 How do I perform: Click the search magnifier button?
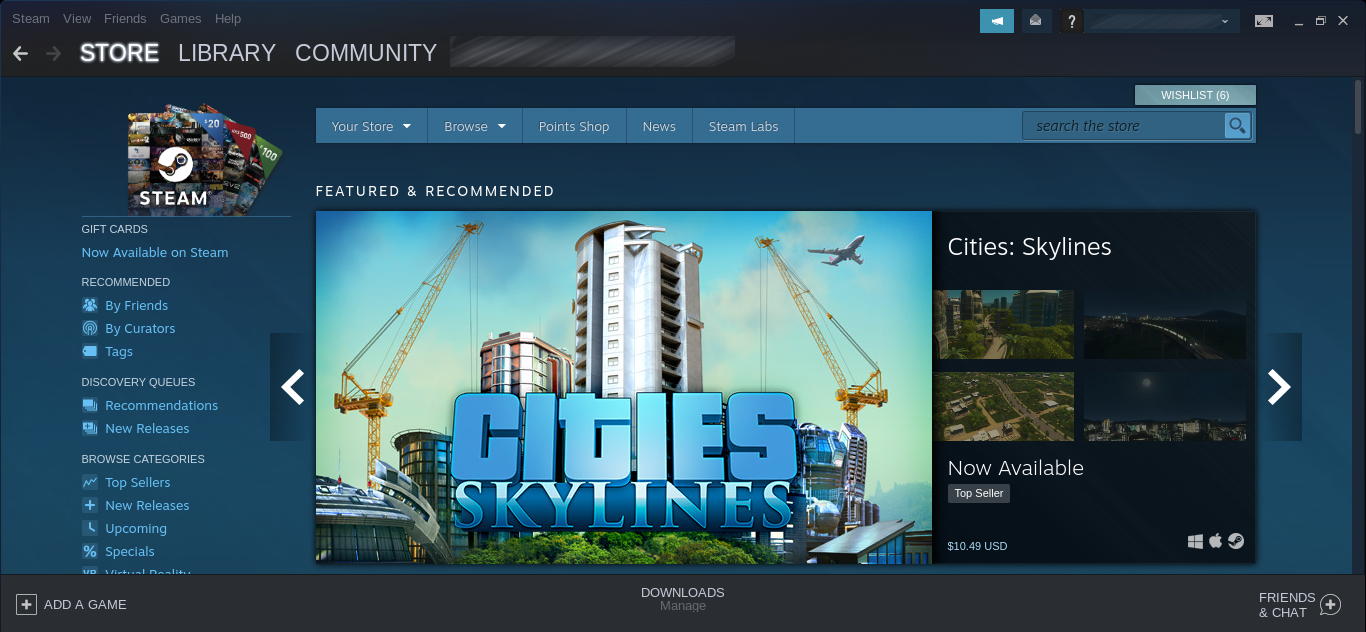click(1238, 125)
